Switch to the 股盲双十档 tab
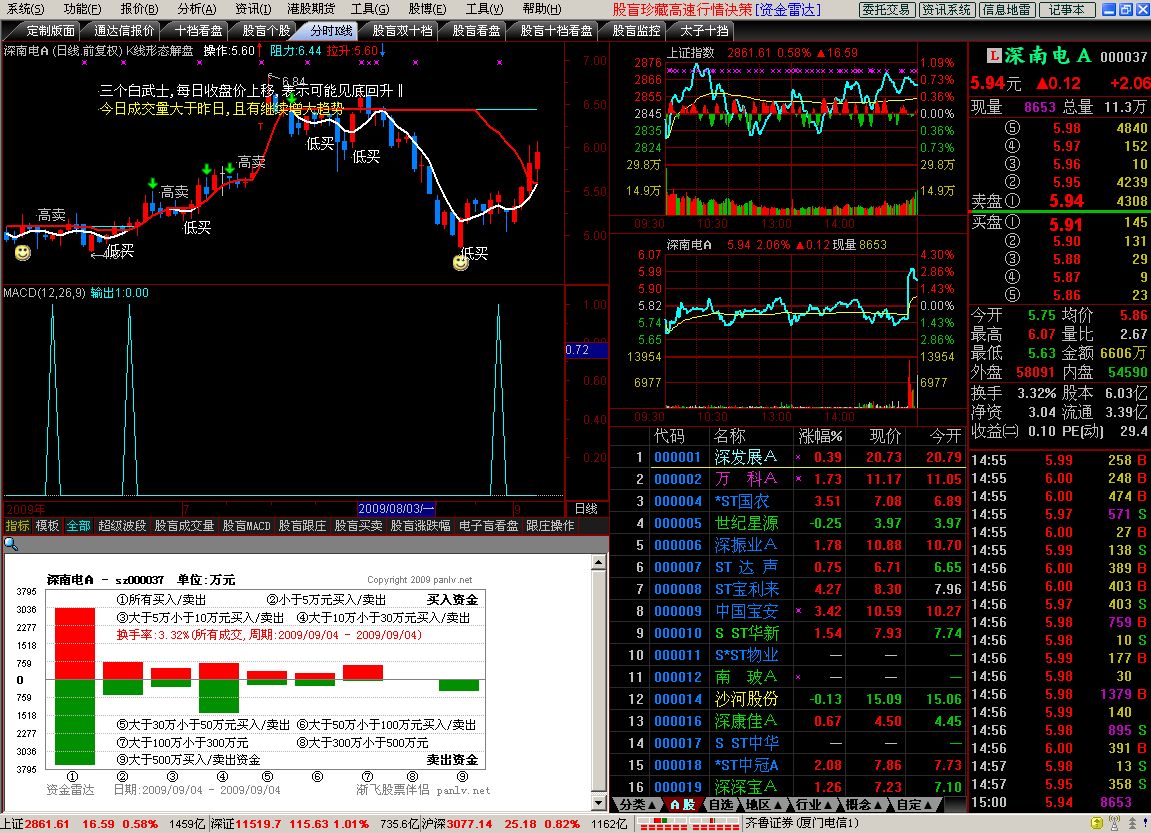 point(402,31)
